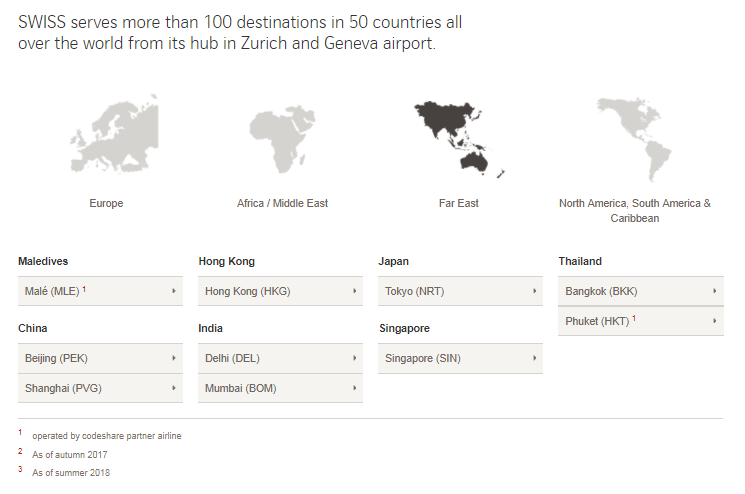Expand arrow on Shanghai (PVG) row

click(174, 388)
